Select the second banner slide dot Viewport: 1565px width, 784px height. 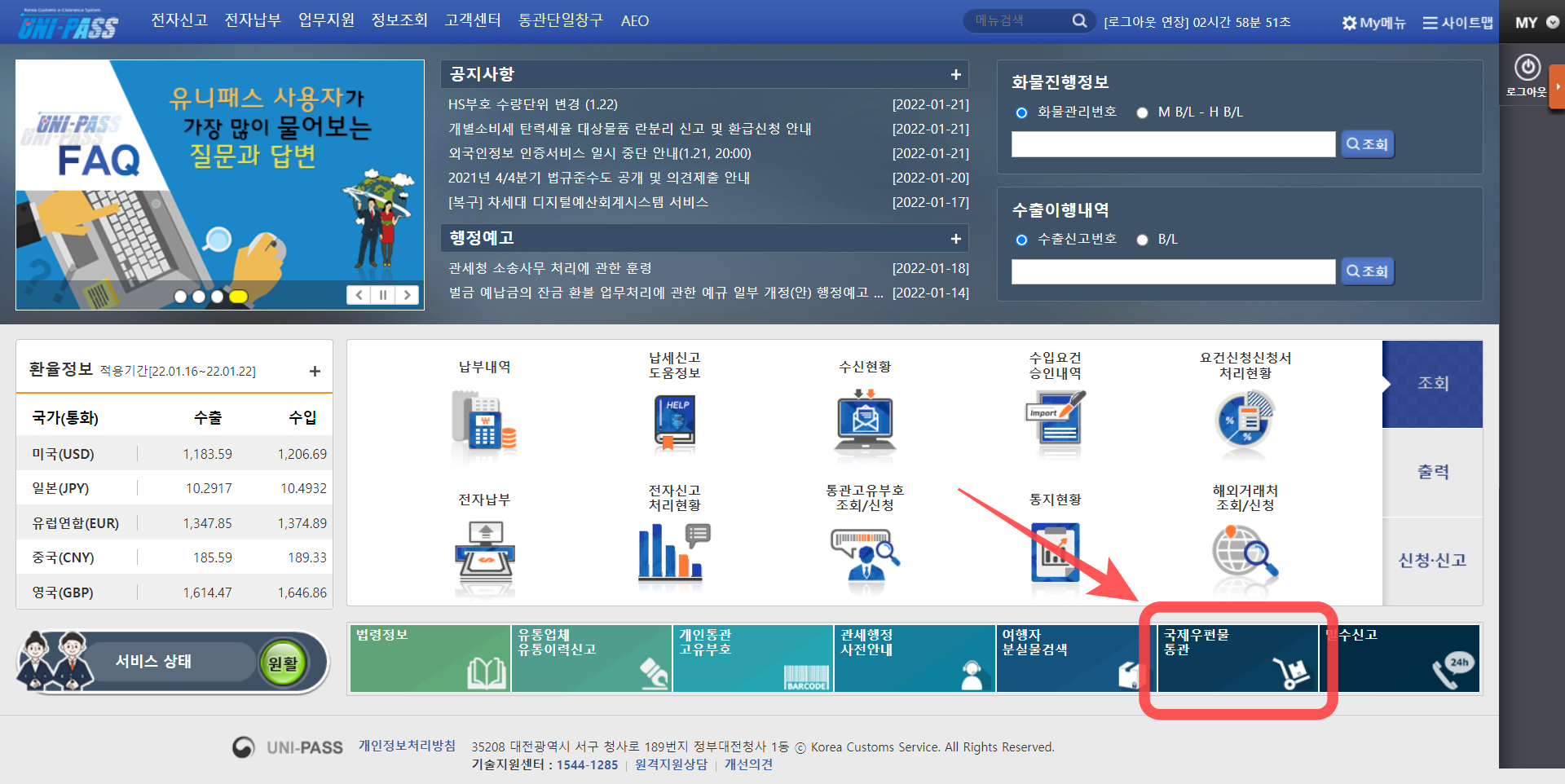(x=199, y=297)
